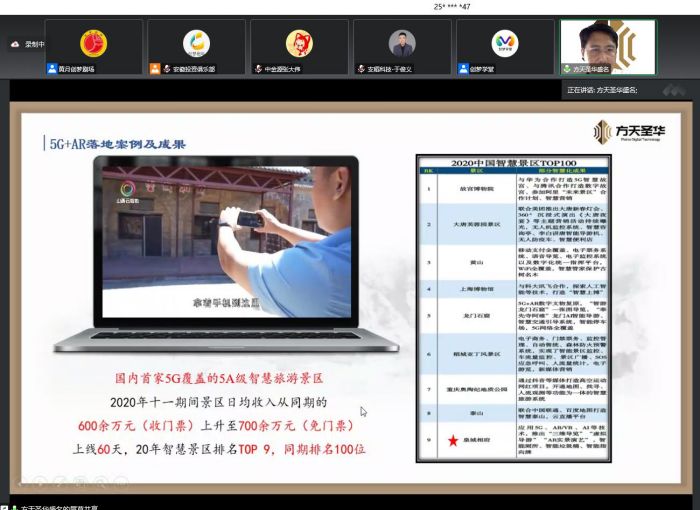Click the video playing in the laptop screen
The height and width of the screenshot is (510, 700).
coord(226,241)
